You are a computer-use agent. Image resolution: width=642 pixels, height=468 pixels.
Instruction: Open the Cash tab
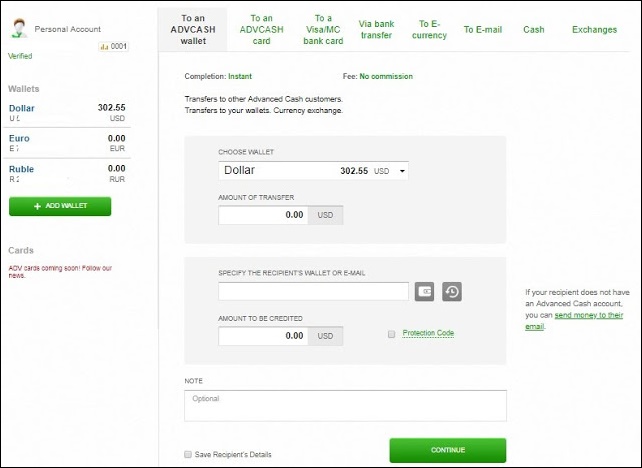click(534, 30)
